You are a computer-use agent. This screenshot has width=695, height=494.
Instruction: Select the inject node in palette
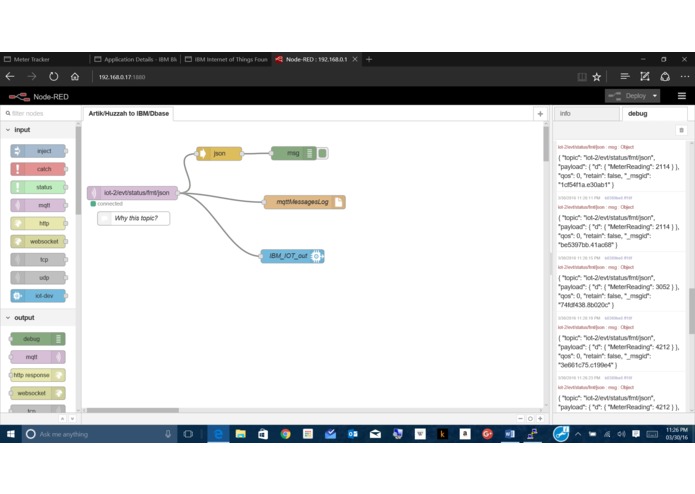39,151
